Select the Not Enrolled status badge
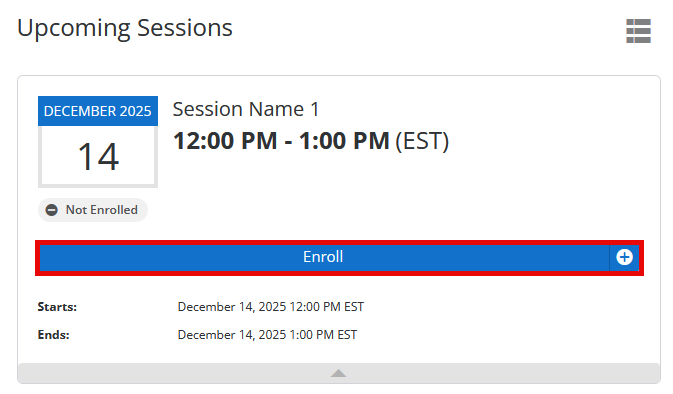 (x=93, y=210)
